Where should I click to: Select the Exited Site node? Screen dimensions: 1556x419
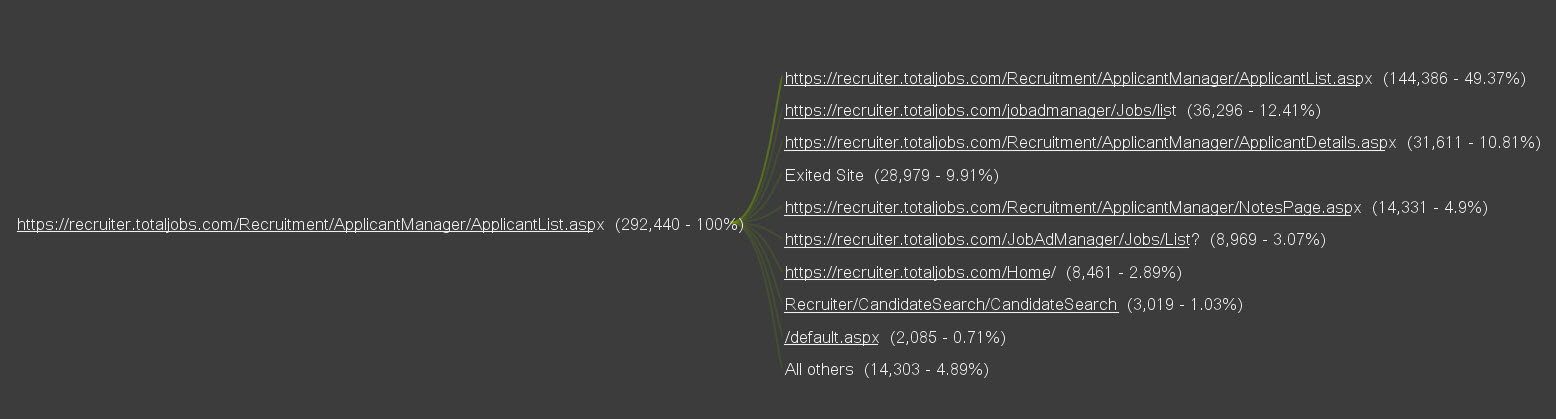[x=824, y=176]
